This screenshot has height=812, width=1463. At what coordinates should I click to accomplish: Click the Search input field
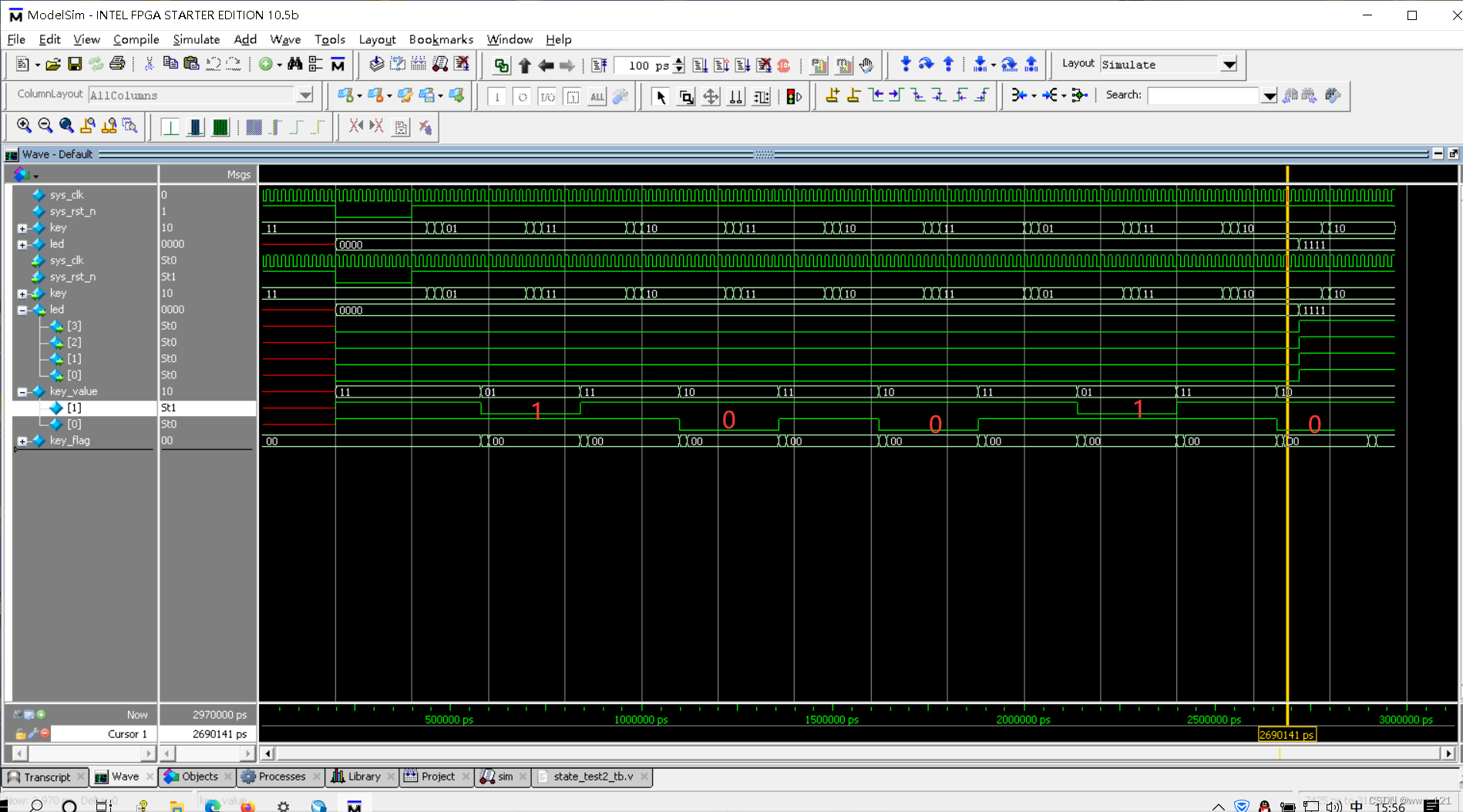point(1203,96)
